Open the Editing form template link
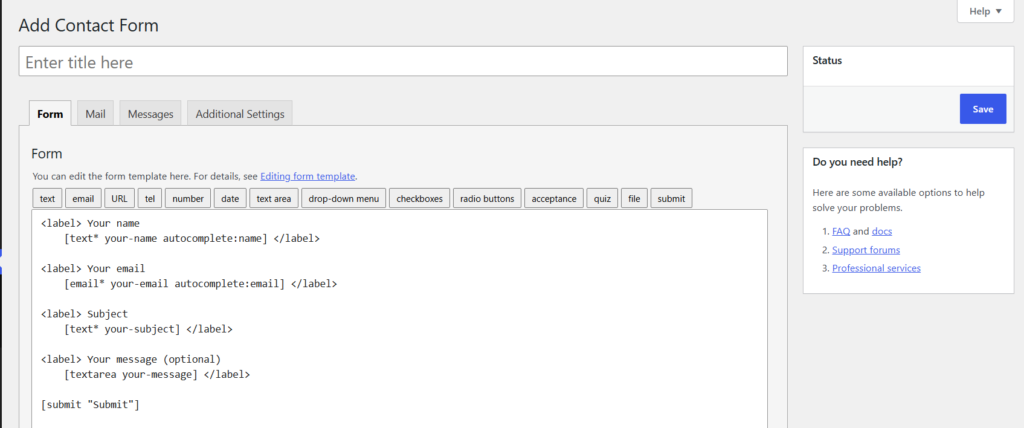The image size is (1024, 428). [x=308, y=176]
